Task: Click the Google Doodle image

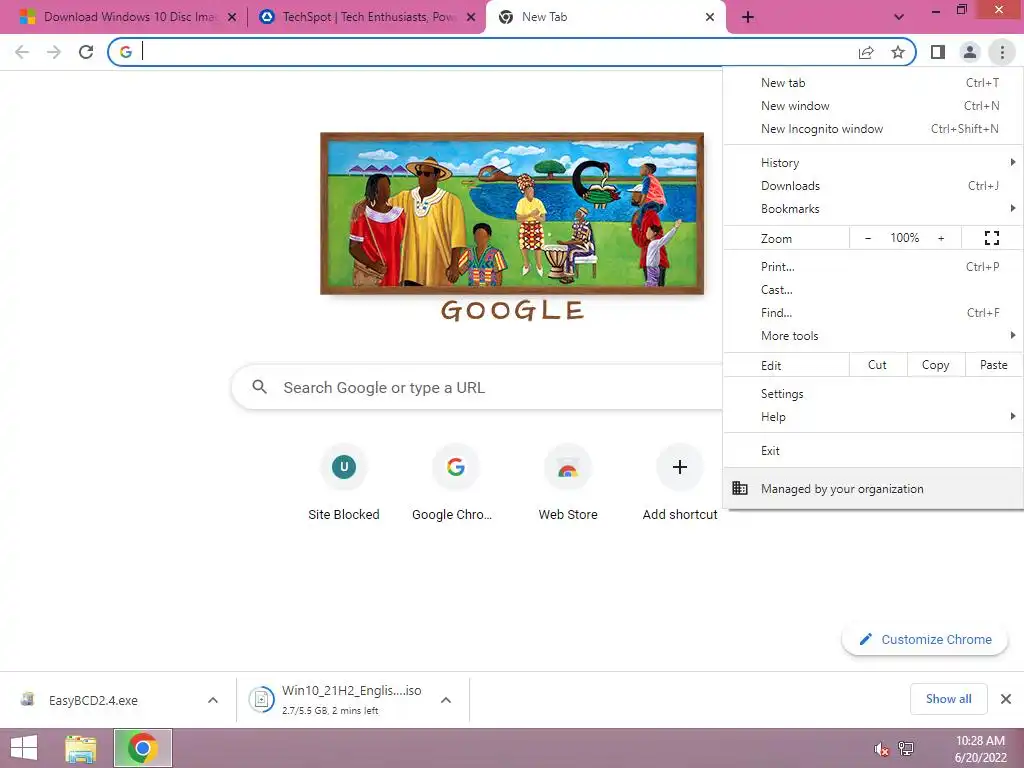Action: (512, 214)
